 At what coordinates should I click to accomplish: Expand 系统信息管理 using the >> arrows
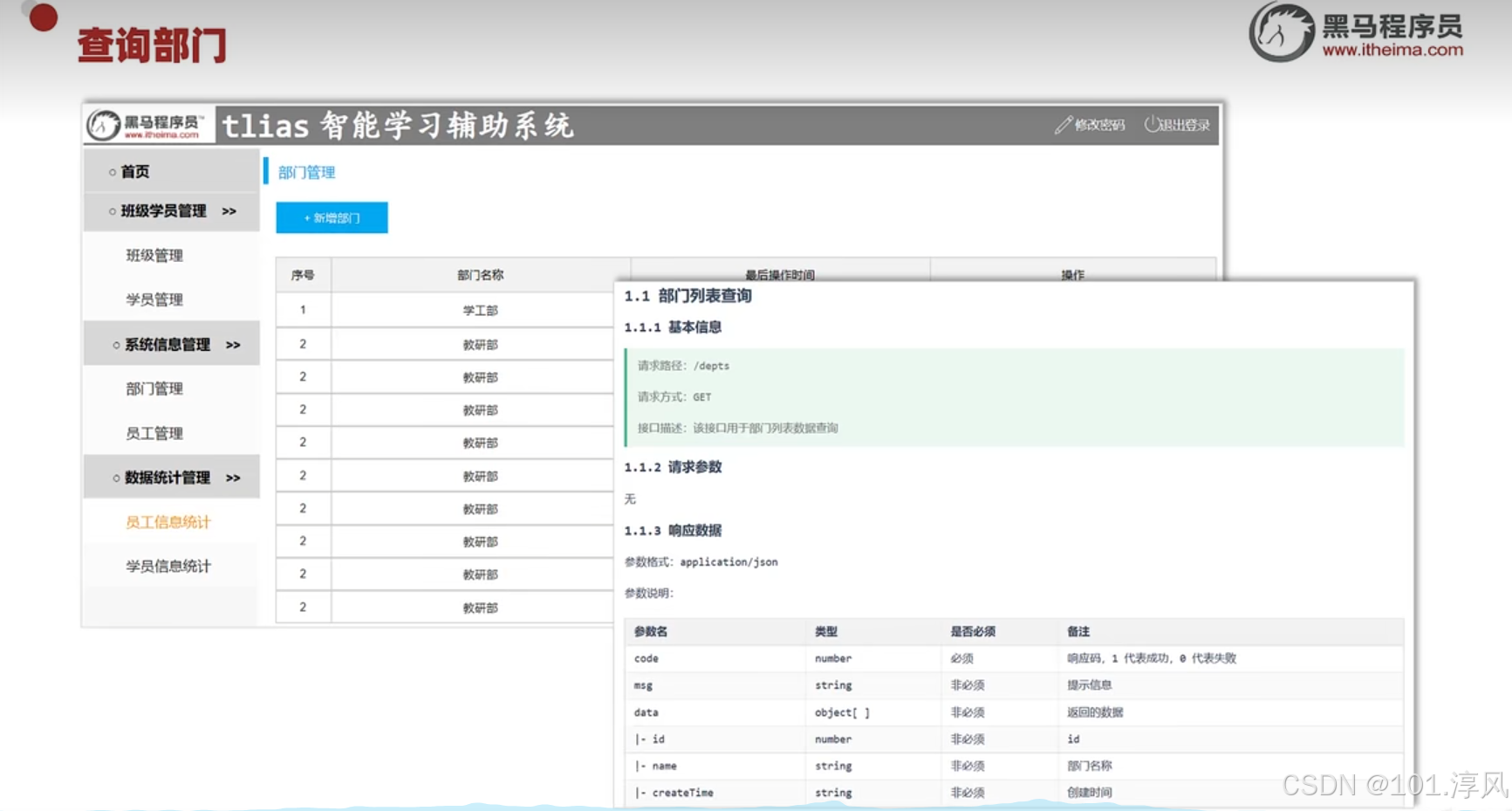(233, 345)
